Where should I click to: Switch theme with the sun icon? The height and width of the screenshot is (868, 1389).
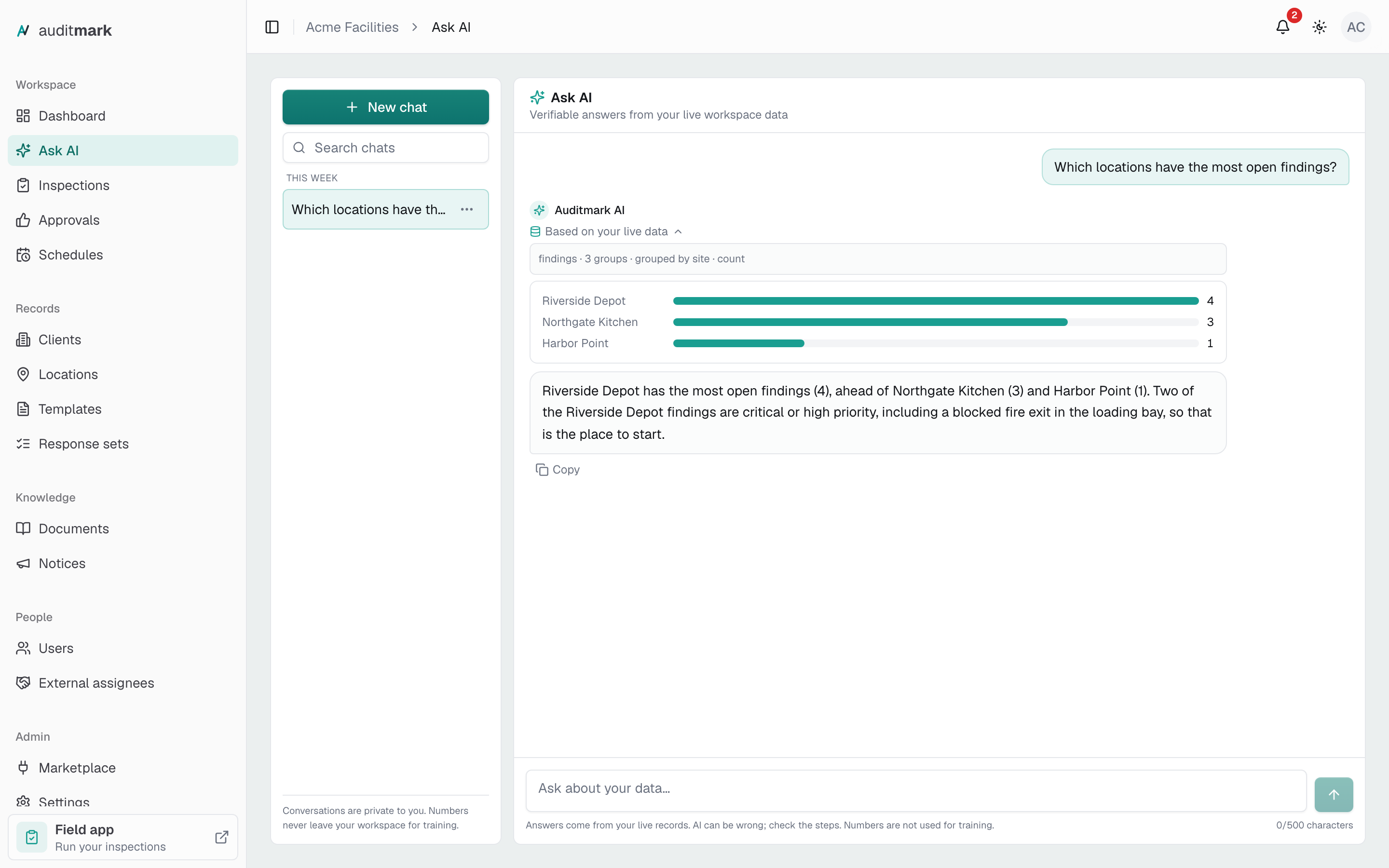tap(1320, 27)
